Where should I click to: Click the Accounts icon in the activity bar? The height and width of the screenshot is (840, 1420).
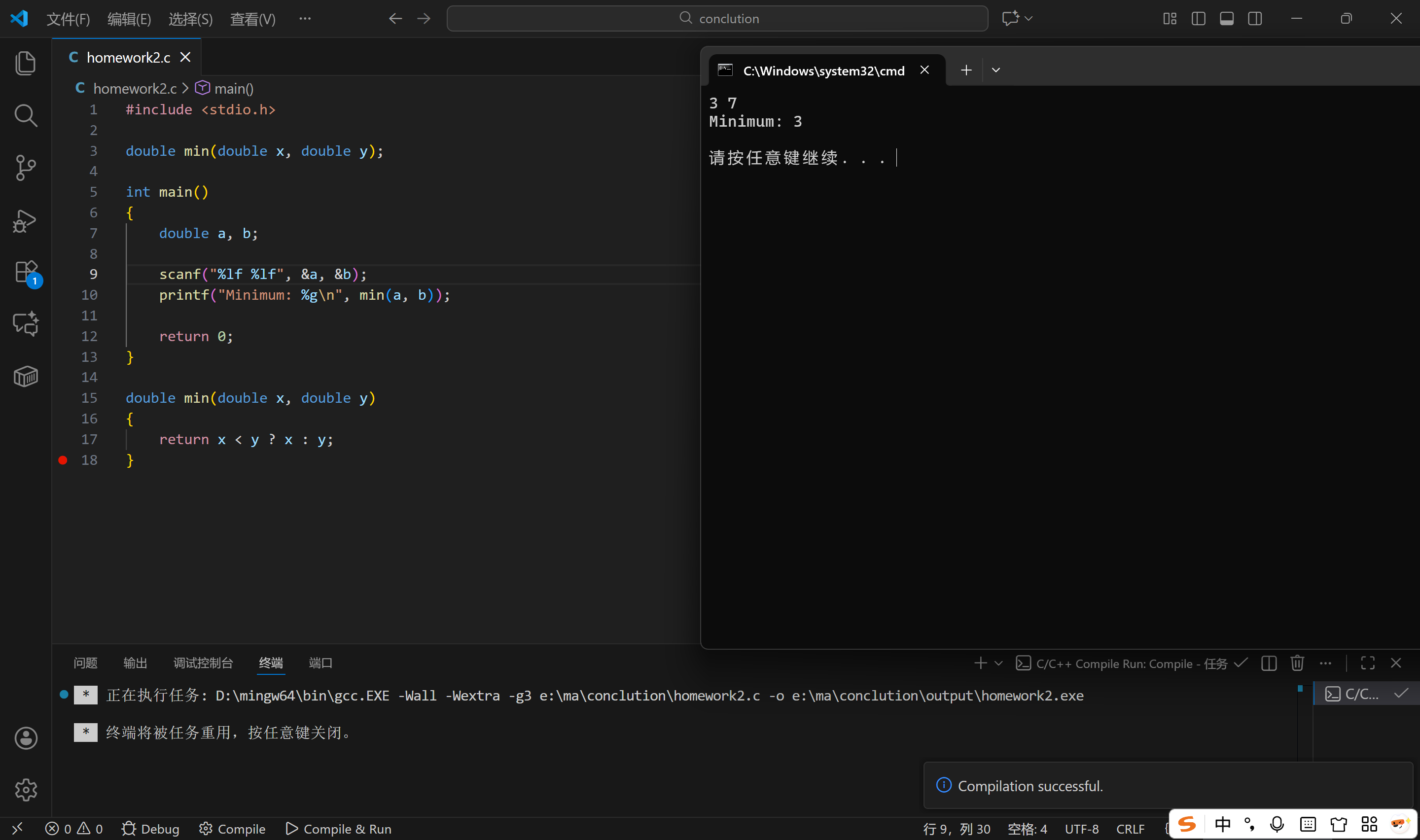tap(26, 737)
